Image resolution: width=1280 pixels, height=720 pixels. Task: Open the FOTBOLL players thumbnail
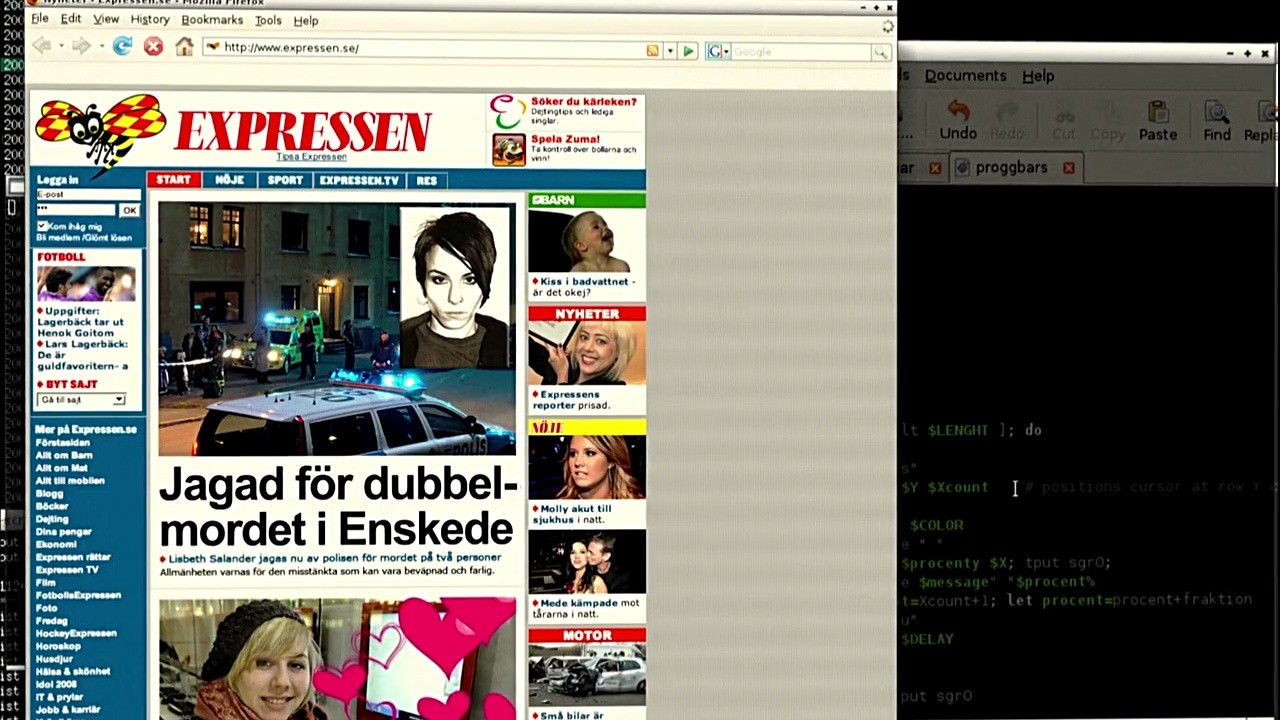(86, 283)
